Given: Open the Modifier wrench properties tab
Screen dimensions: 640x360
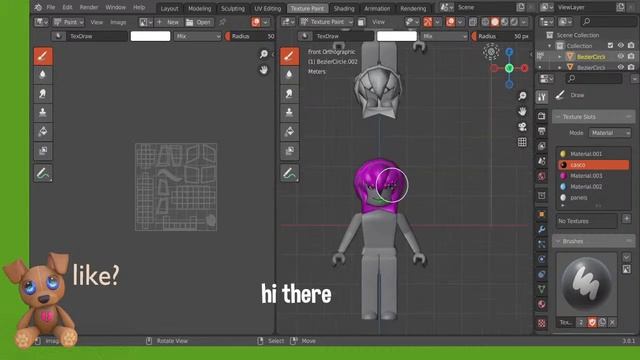Looking at the screenshot, I should (x=542, y=229).
